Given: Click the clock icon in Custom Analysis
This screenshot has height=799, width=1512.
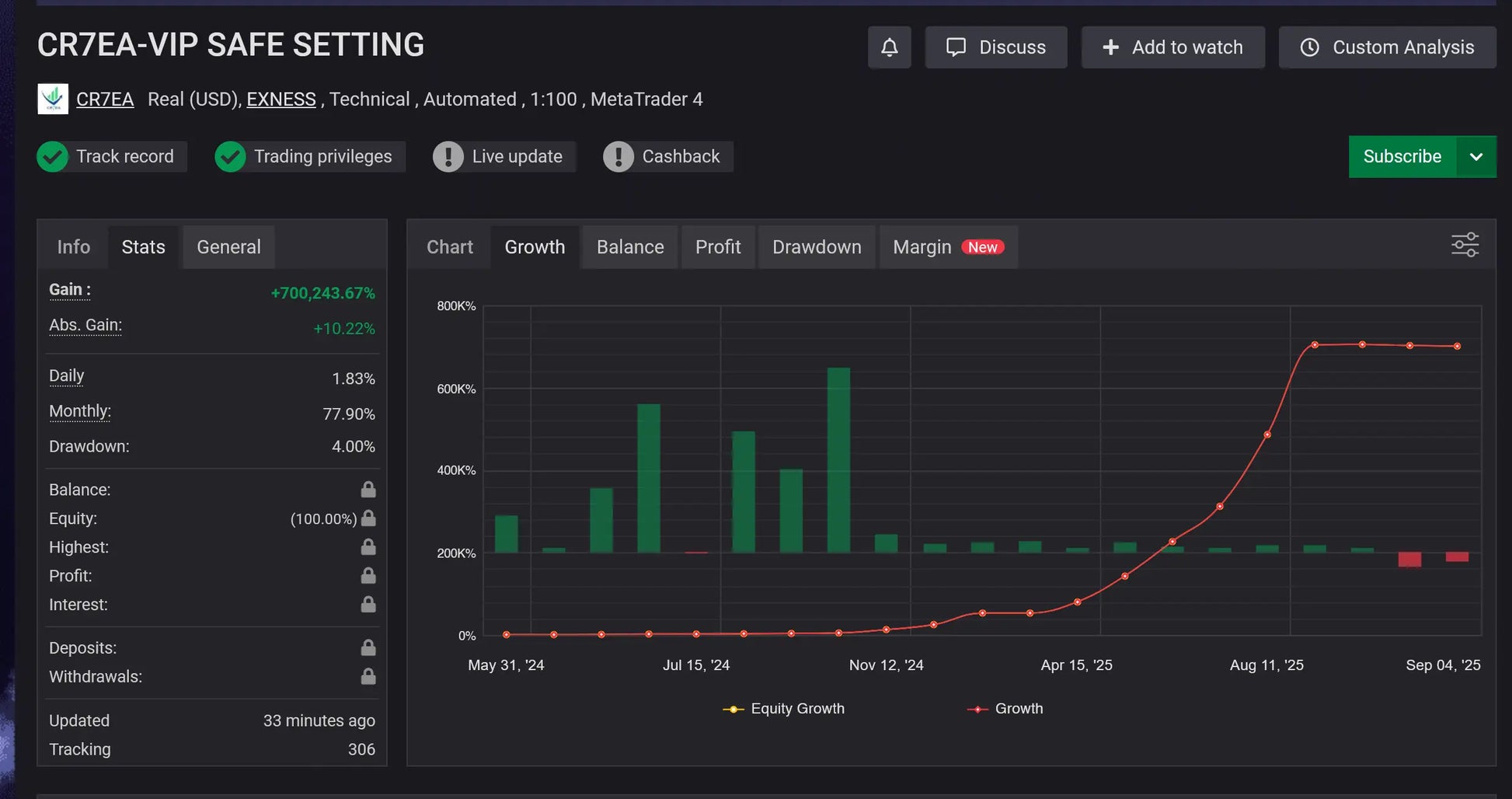Looking at the screenshot, I should (x=1310, y=47).
